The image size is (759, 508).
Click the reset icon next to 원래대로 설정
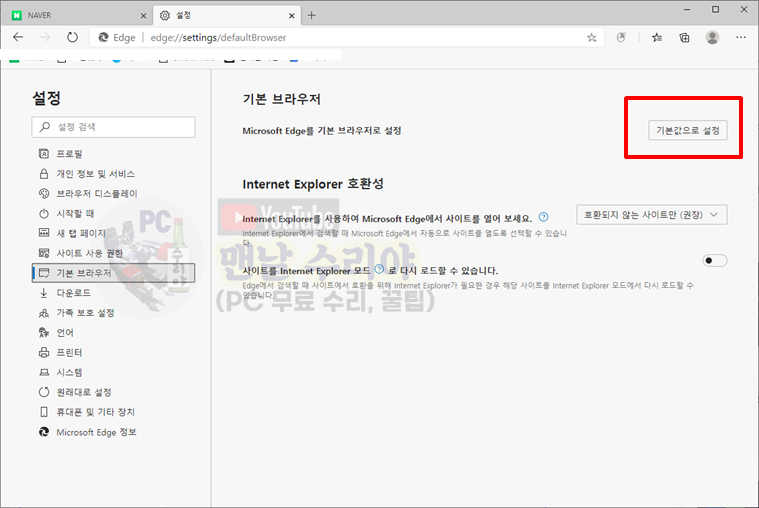pos(44,392)
